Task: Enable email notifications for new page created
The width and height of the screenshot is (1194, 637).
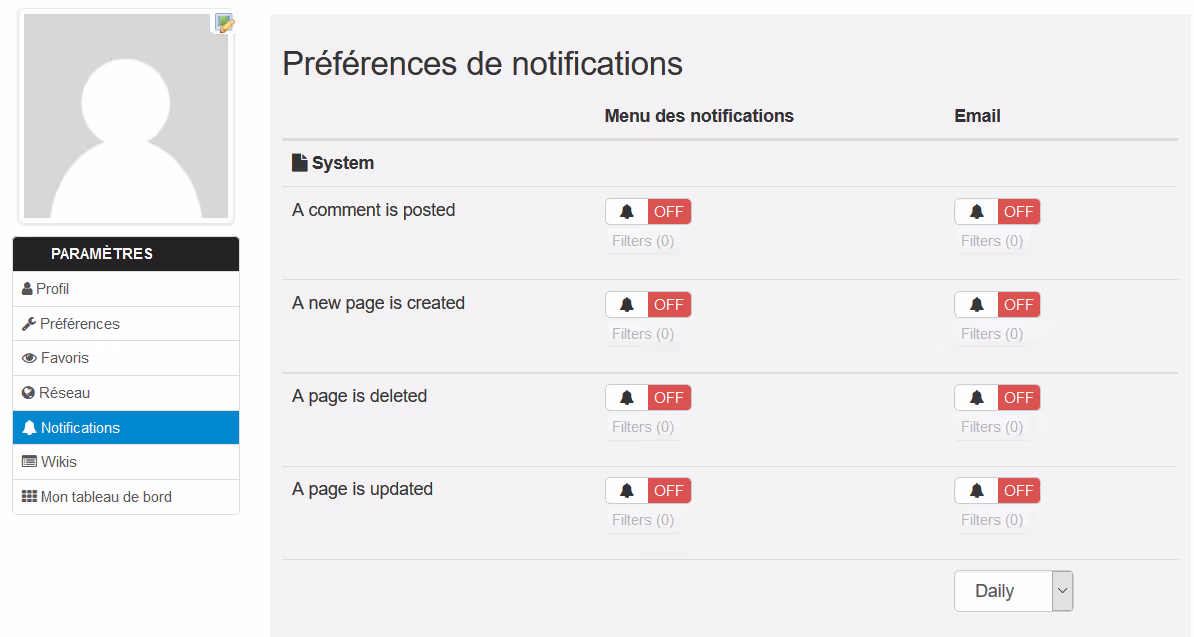Action: coord(997,305)
